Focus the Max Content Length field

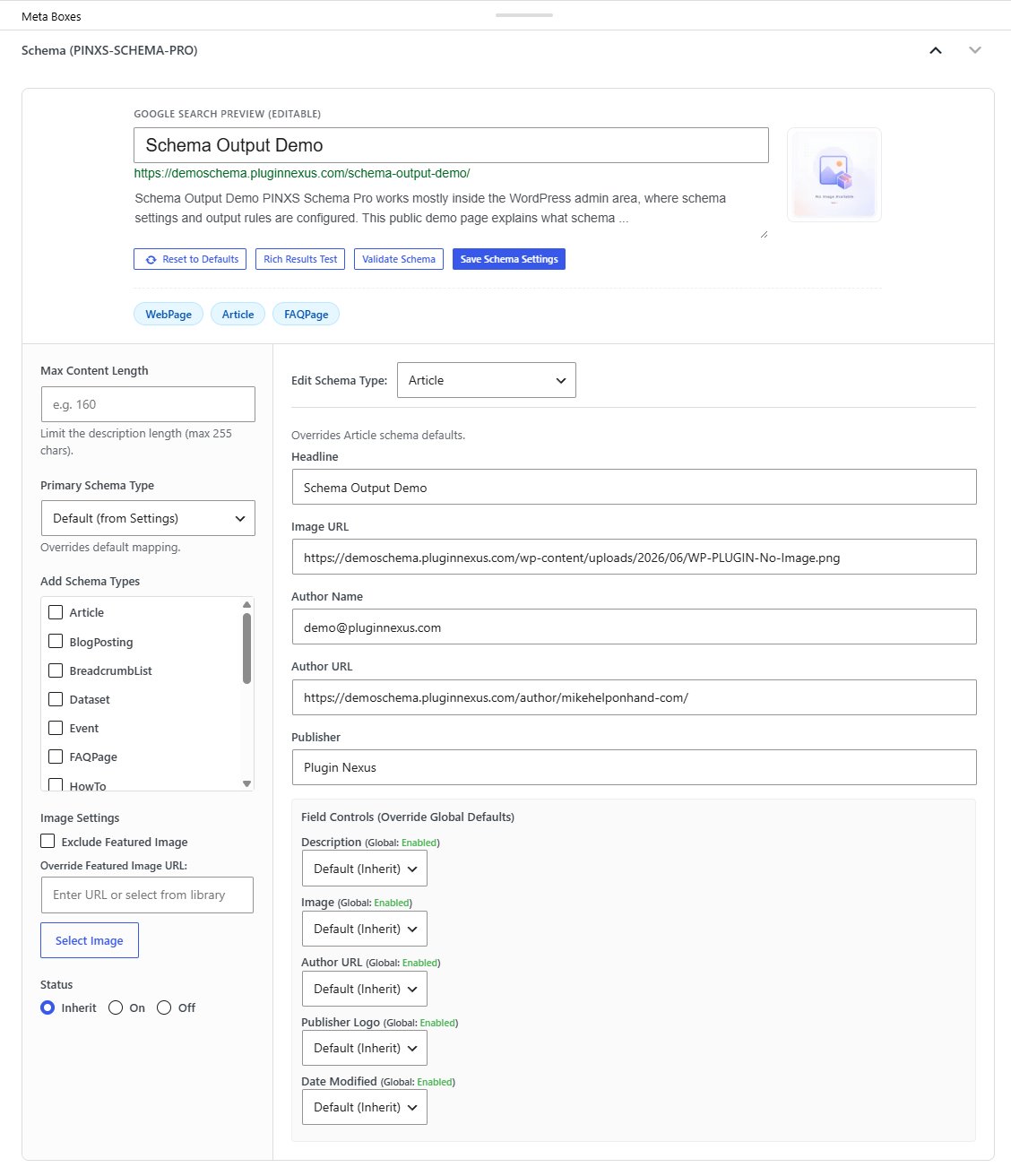pyautogui.click(x=148, y=404)
